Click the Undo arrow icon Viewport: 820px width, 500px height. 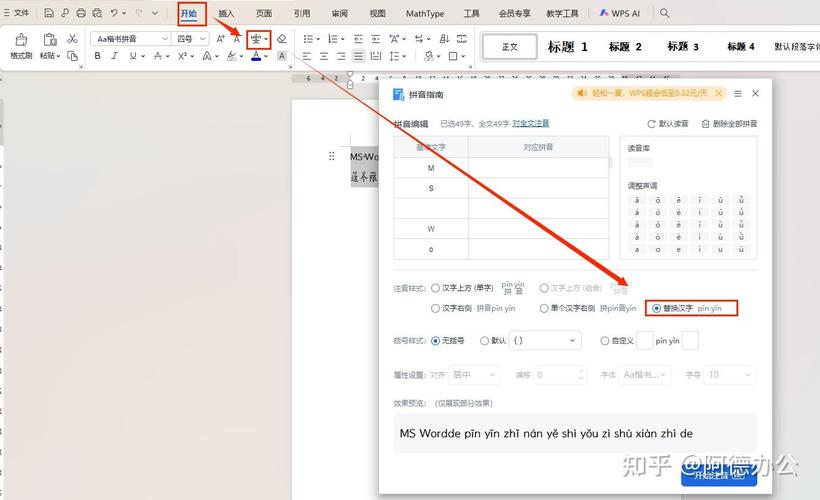coord(114,13)
